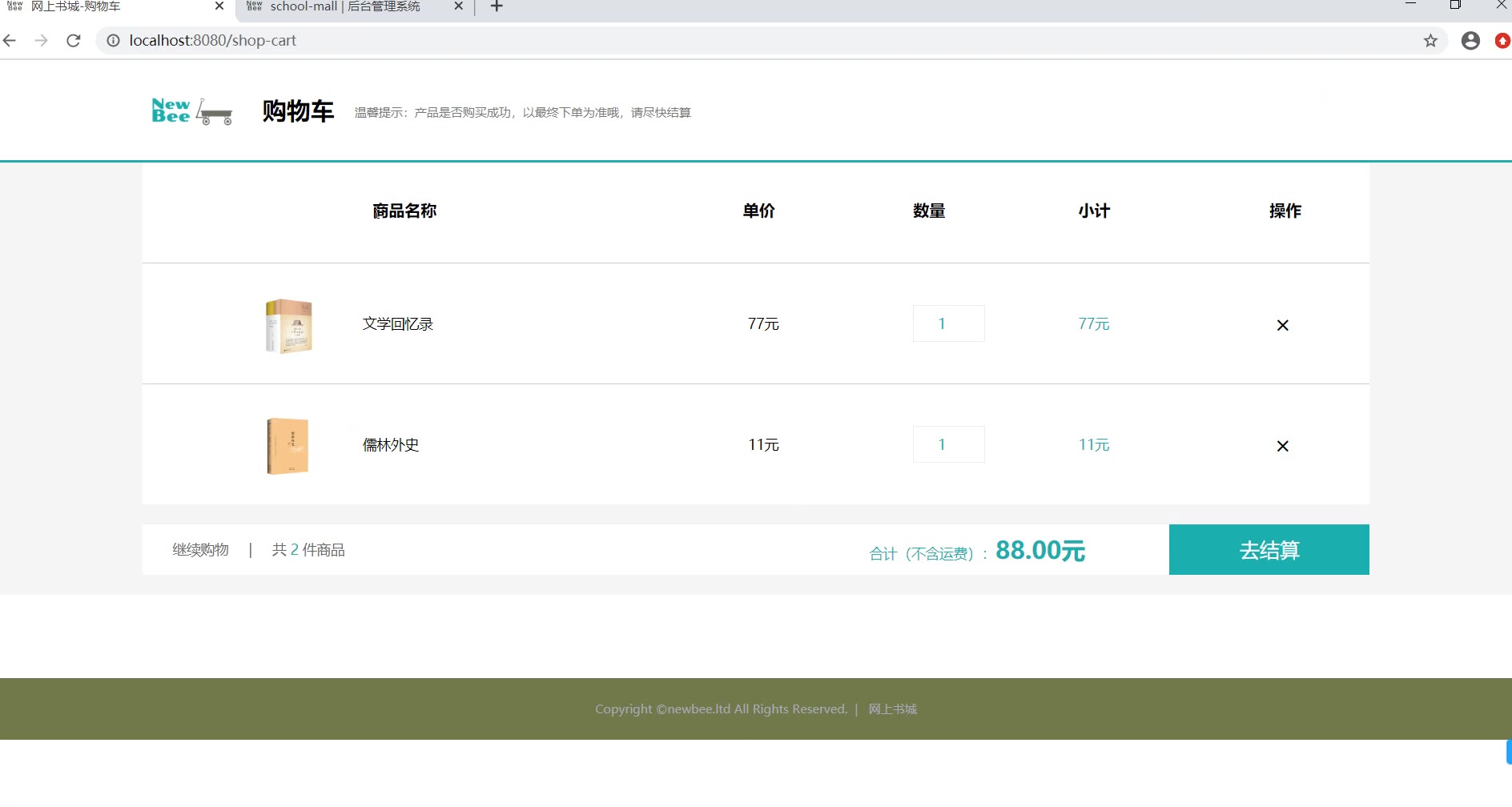Click the 儒林外史 book cover image
Image resolution: width=1512 pixels, height=807 pixels.
(x=288, y=446)
